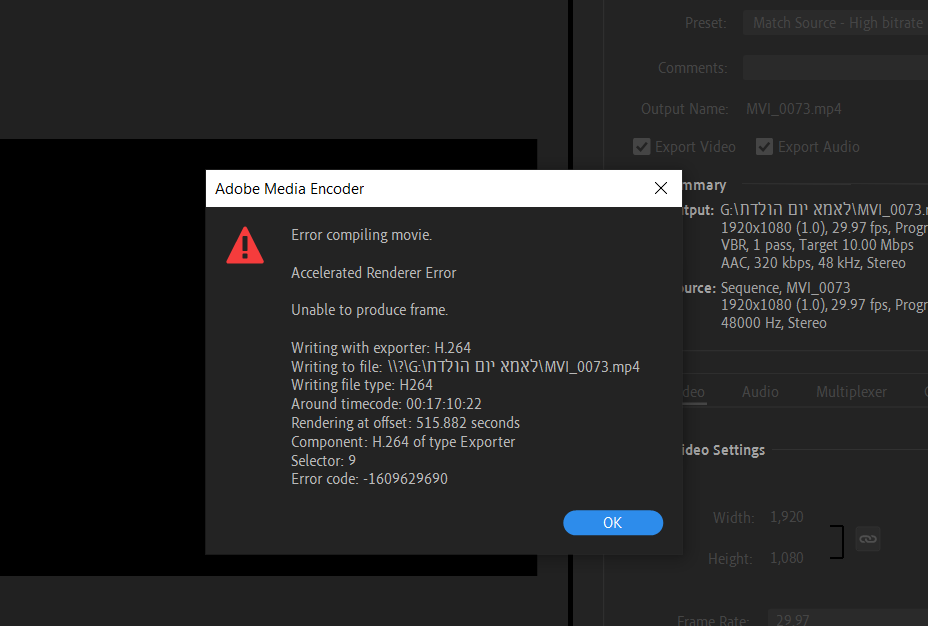Click 'VBR, 1 pass, Target 10.00 Mbps' summary text
The height and width of the screenshot is (626, 928).
point(817,245)
